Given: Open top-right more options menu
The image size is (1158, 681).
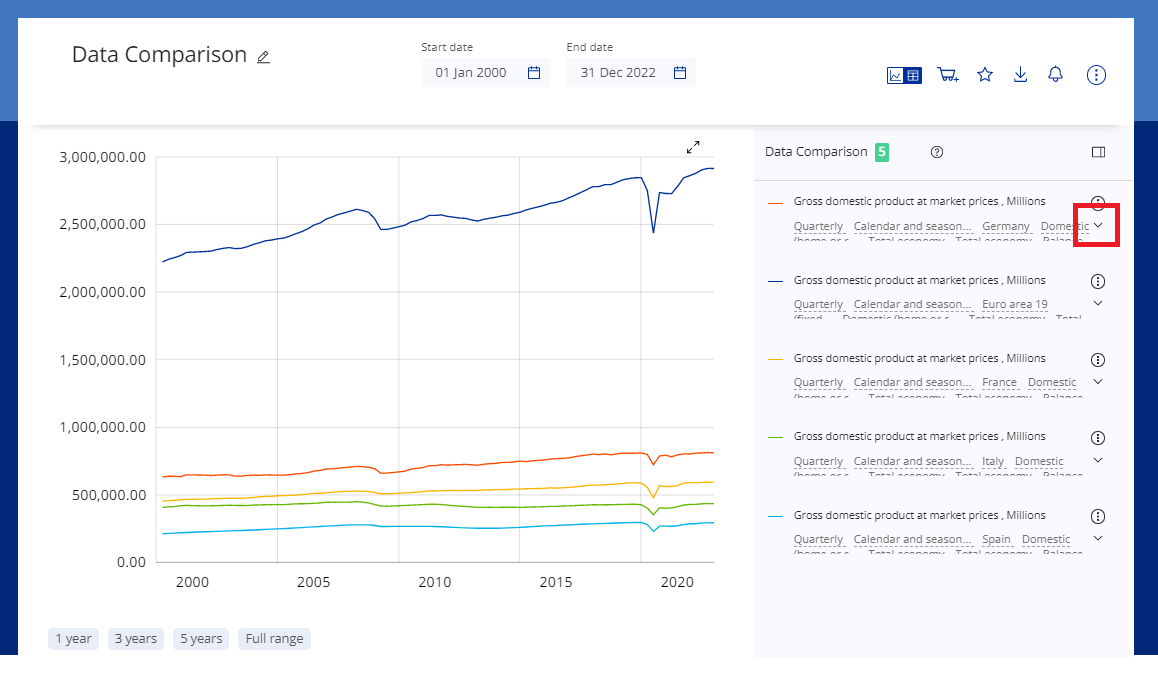Looking at the screenshot, I should pyautogui.click(x=1096, y=75).
